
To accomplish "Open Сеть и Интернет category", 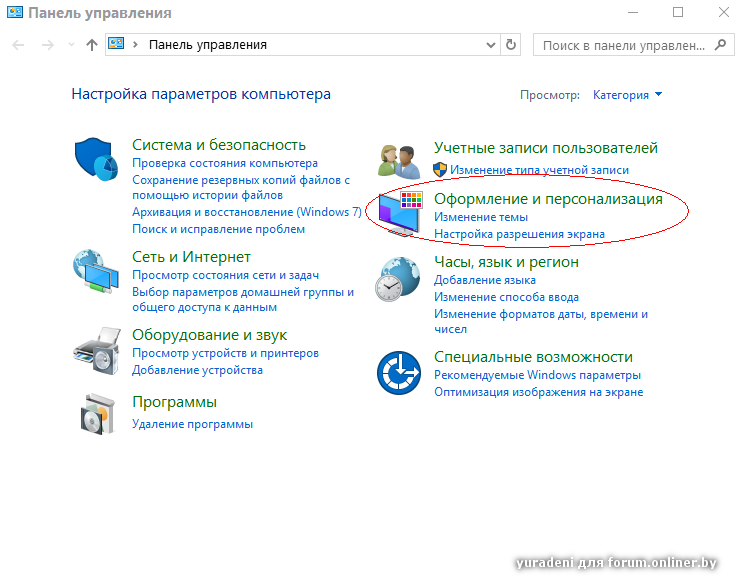I will (191, 257).
